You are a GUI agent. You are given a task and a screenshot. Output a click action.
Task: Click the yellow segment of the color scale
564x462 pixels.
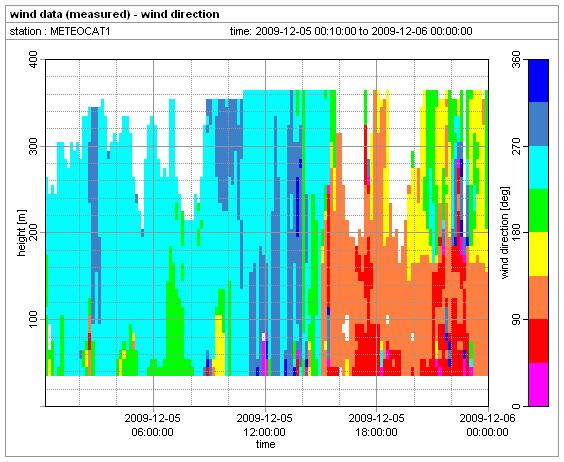point(538,254)
